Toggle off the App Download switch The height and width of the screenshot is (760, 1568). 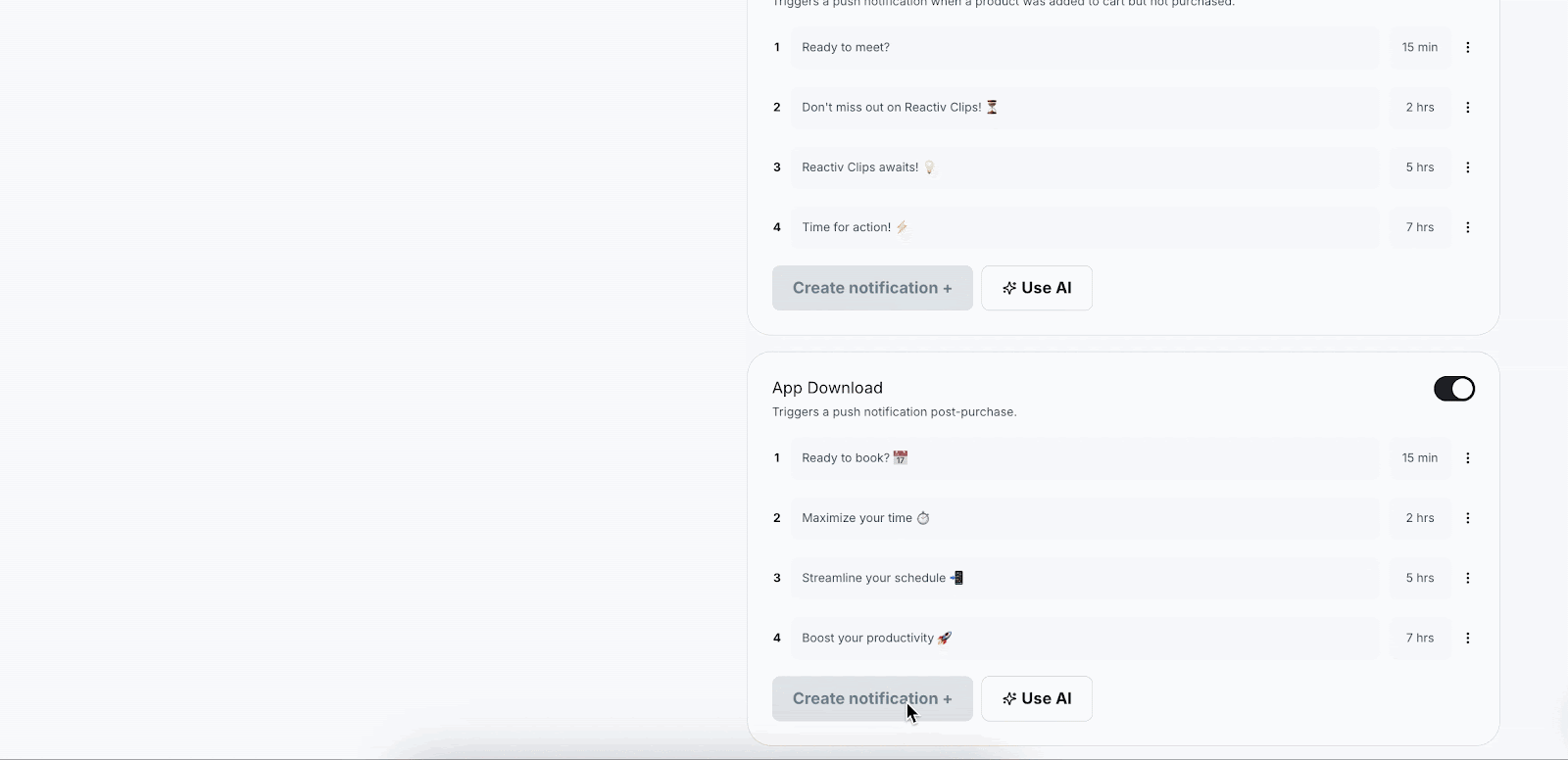point(1453,389)
